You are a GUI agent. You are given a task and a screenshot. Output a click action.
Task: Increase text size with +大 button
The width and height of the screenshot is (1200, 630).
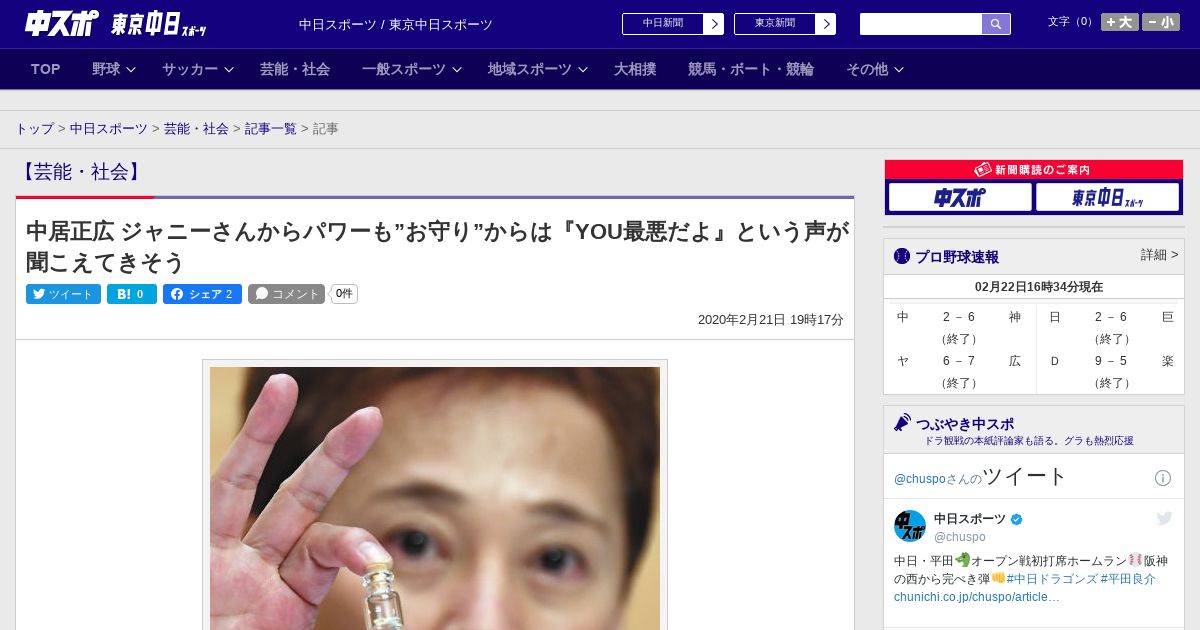coord(1119,22)
